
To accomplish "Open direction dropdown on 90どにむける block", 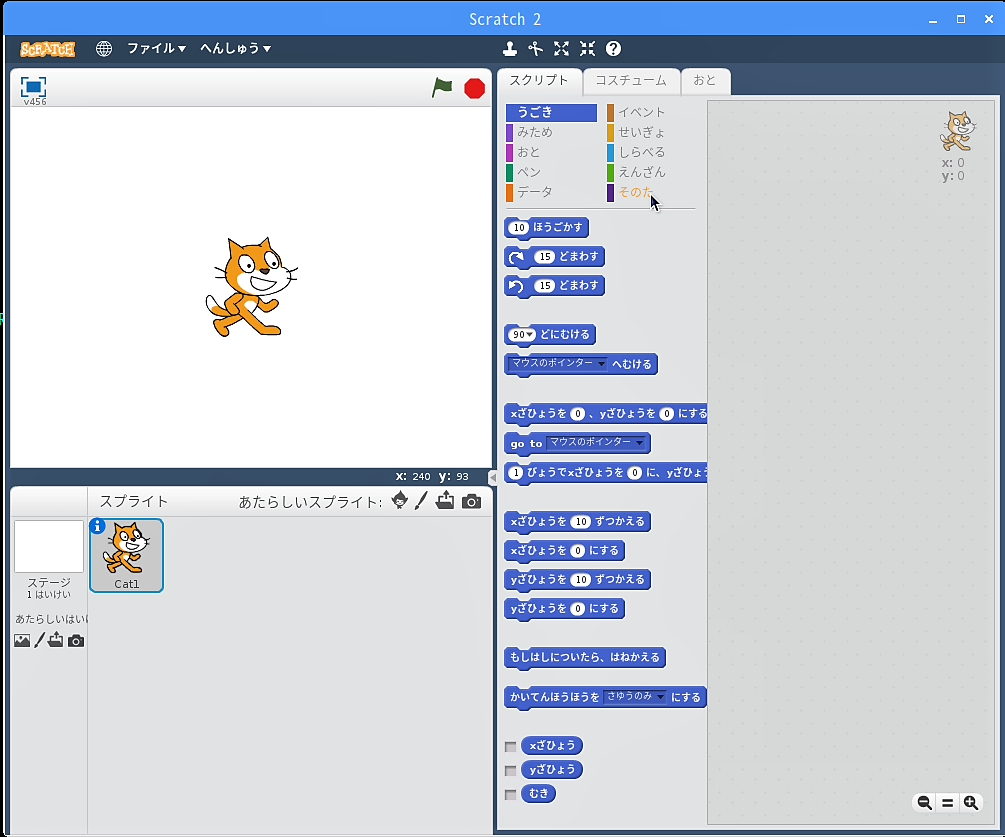I will pos(530,335).
